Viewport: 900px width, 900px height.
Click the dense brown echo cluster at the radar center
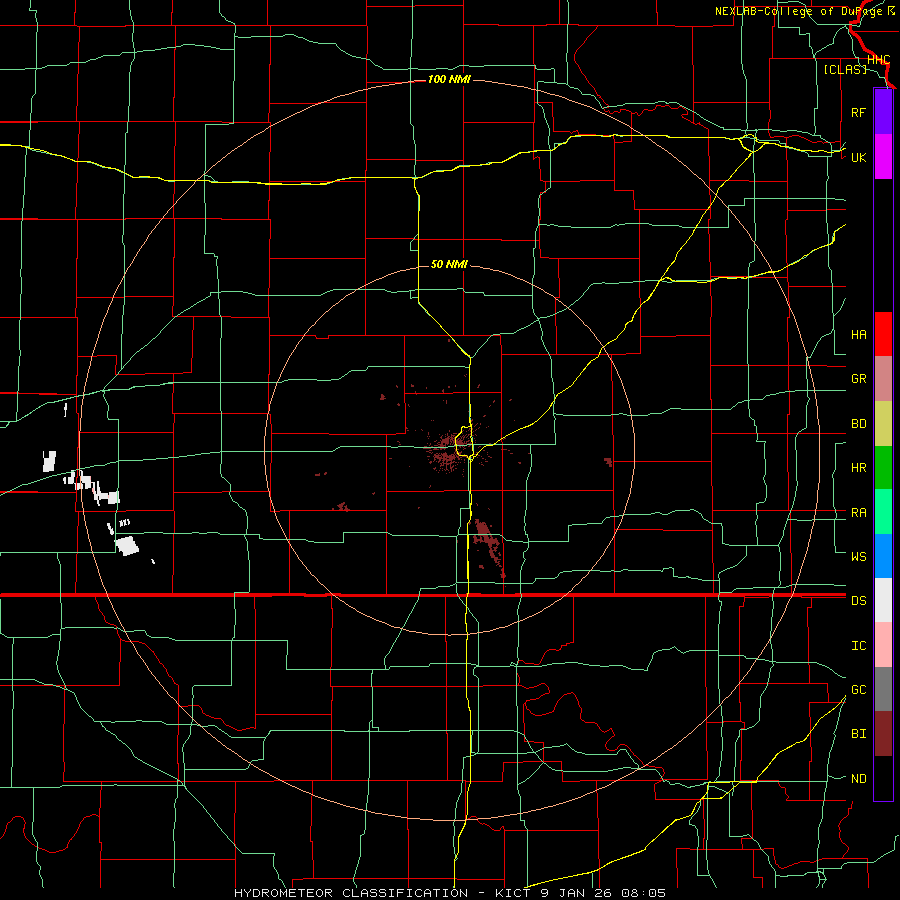click(x=447, y=452)
